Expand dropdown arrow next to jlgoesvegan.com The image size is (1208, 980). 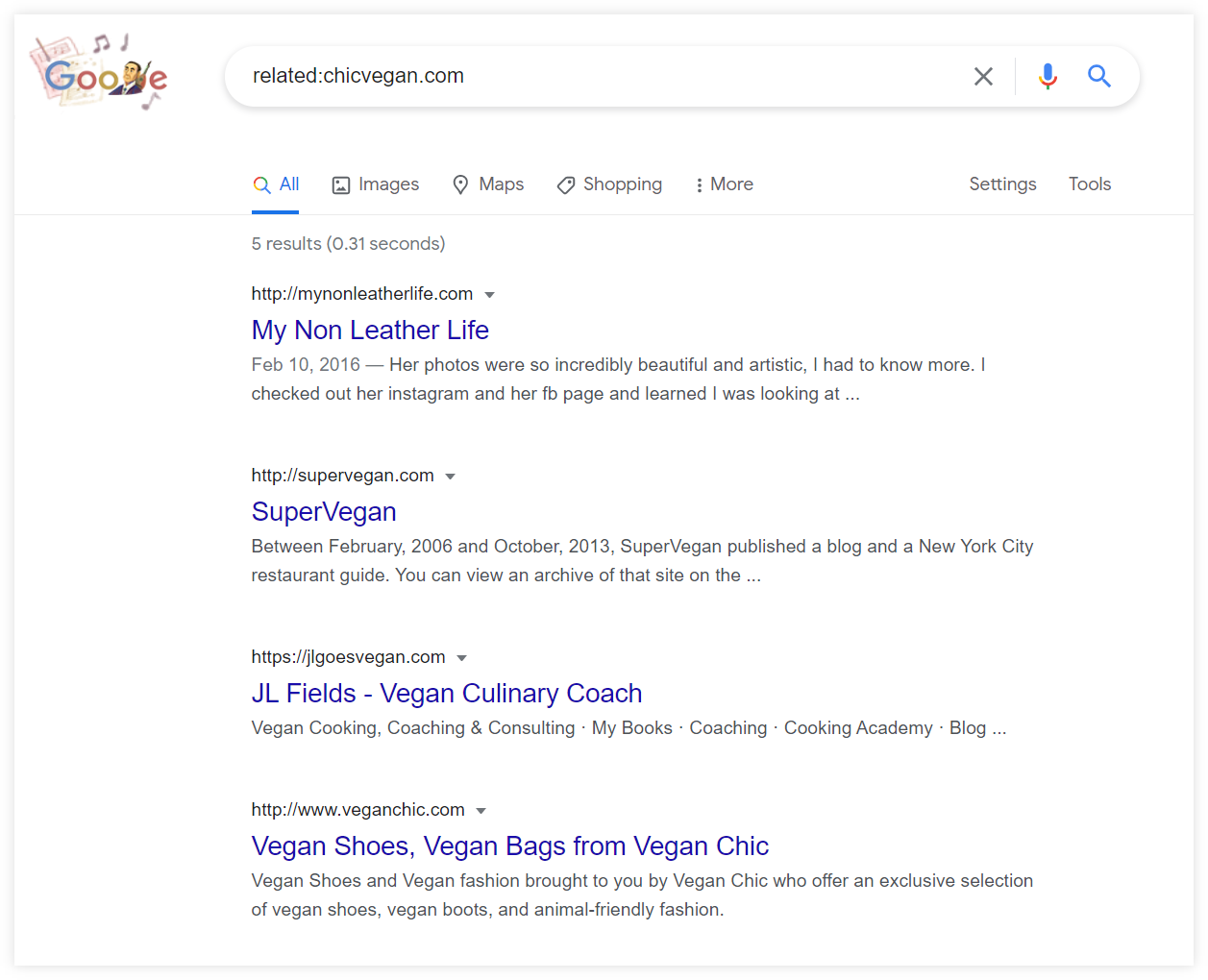point(461,658)
